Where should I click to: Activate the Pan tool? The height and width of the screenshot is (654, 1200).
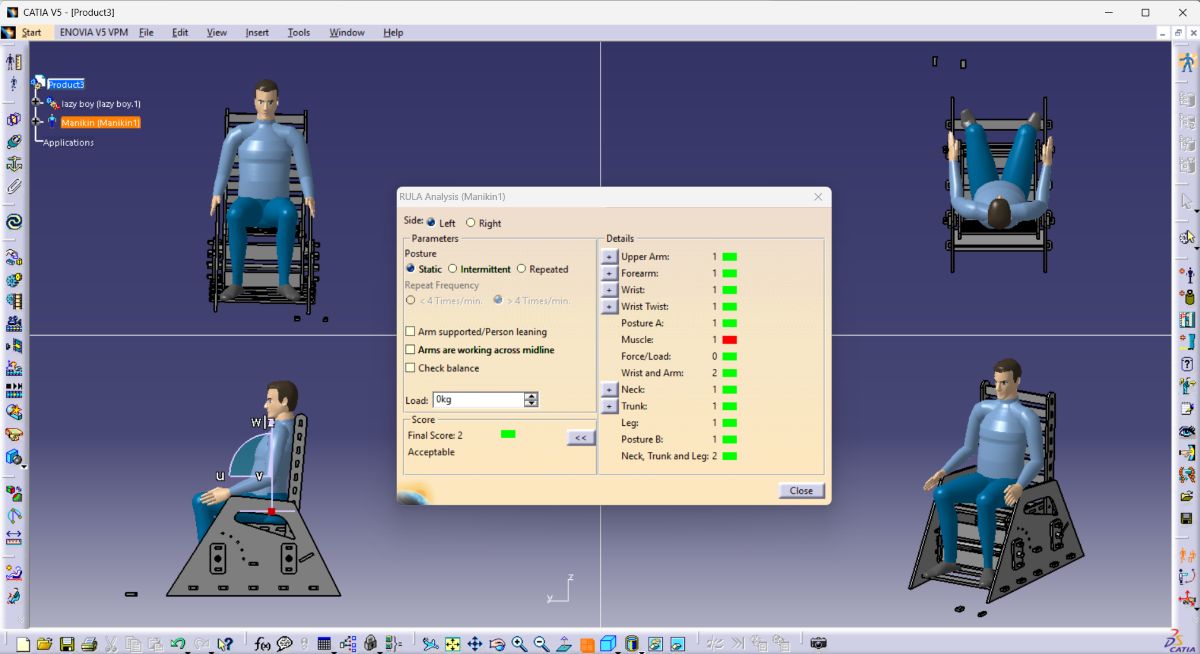pyautogui.click(x=475, y=642)
